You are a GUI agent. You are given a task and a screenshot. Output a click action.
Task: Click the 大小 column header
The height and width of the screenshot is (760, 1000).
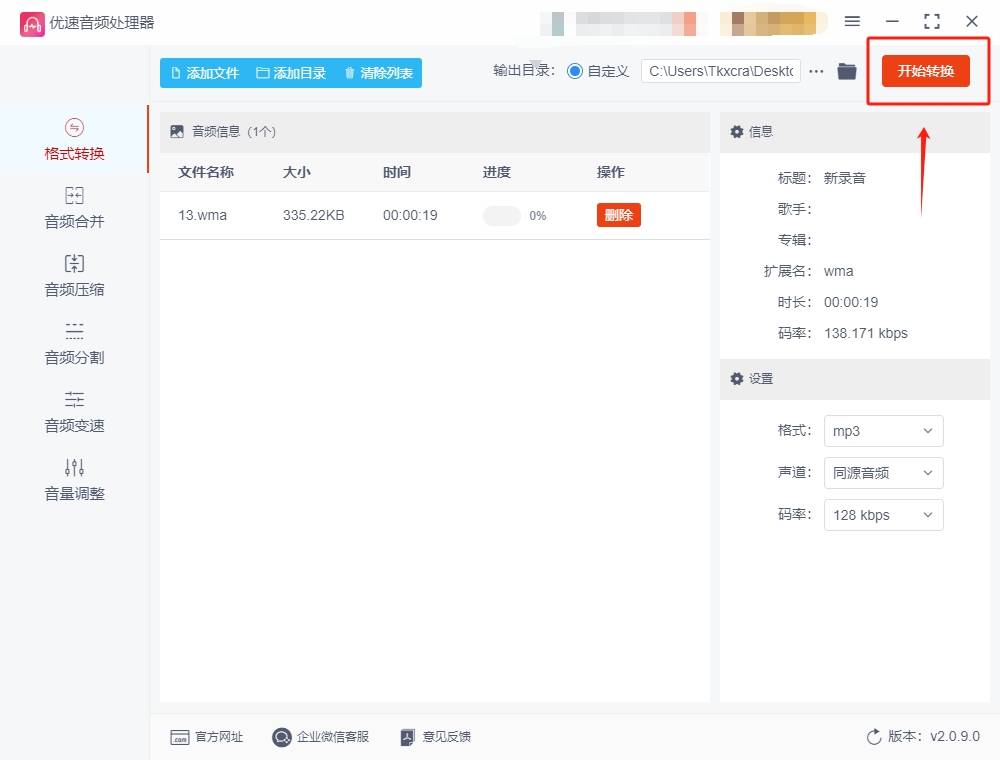[x=297, y=172]
